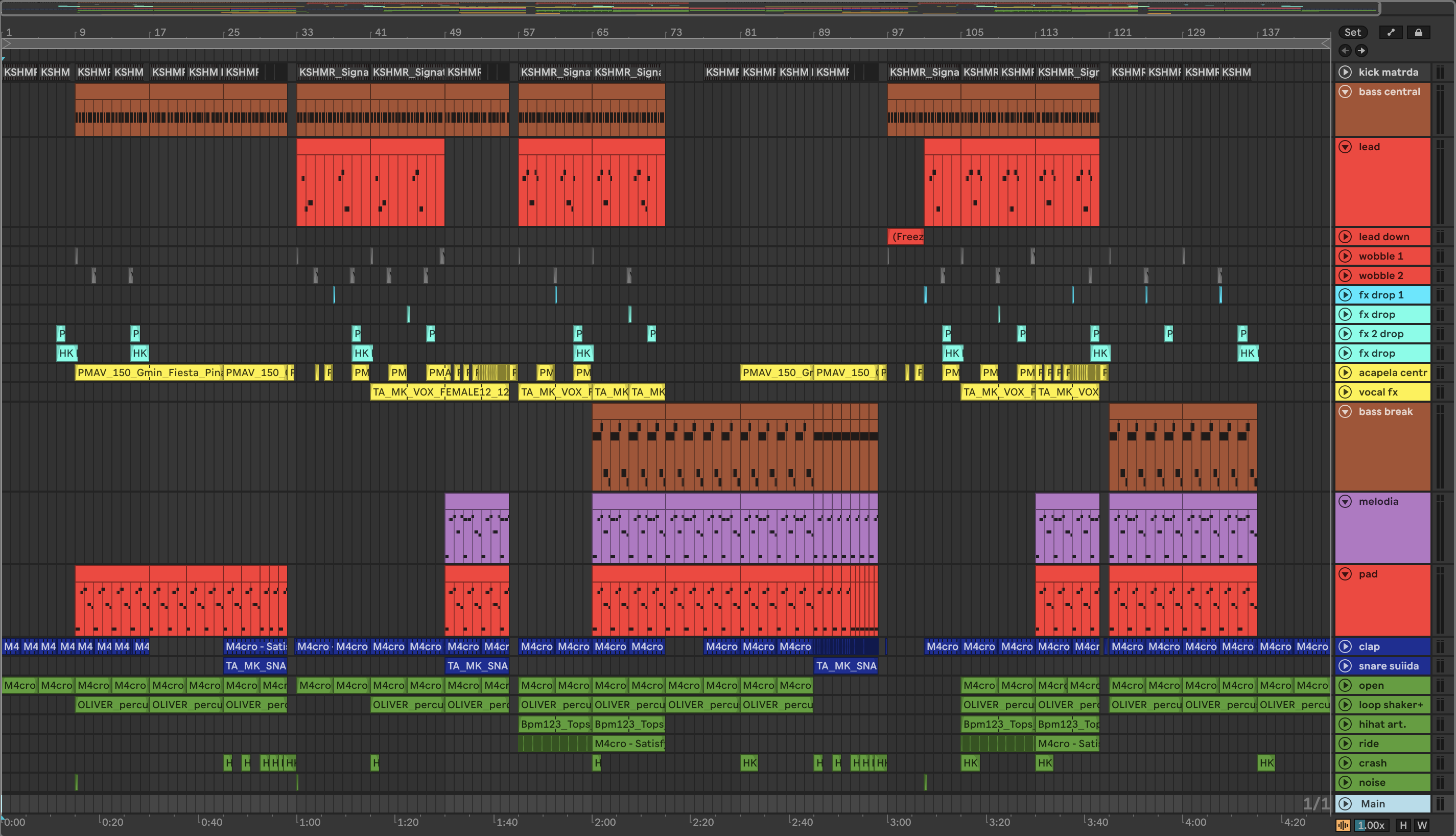Unfold the fx drop 1 track
Viewport: 1456px width, 836px height.
[x=1345, y=295]
